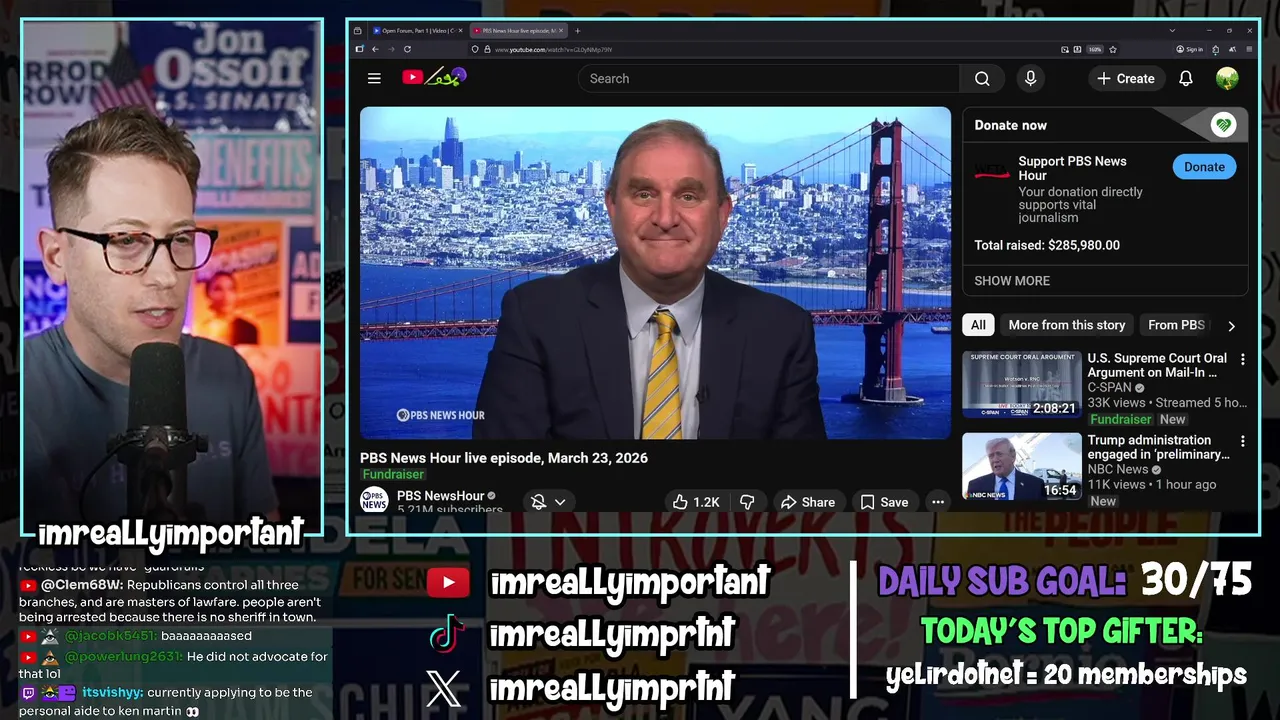Click the video title text March 23, 2026

point(599,458)
